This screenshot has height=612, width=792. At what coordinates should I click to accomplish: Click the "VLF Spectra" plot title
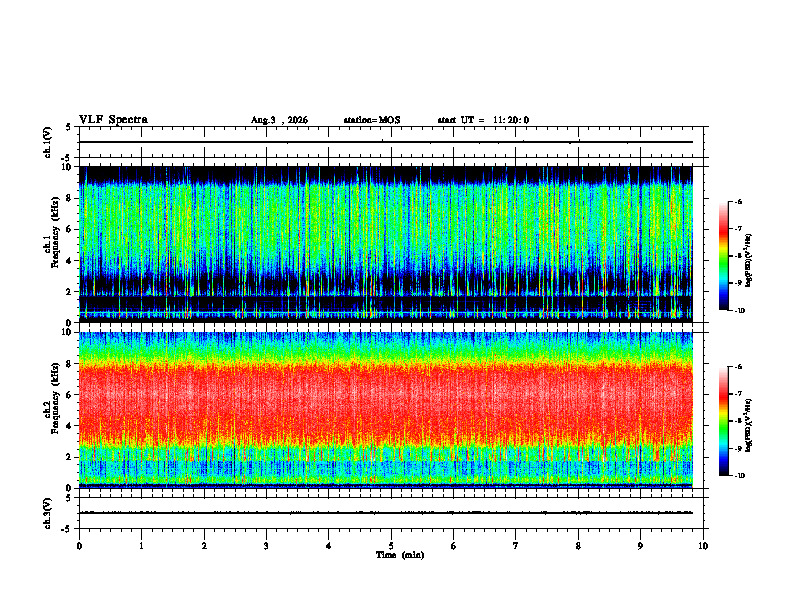[x=113, y=120]
